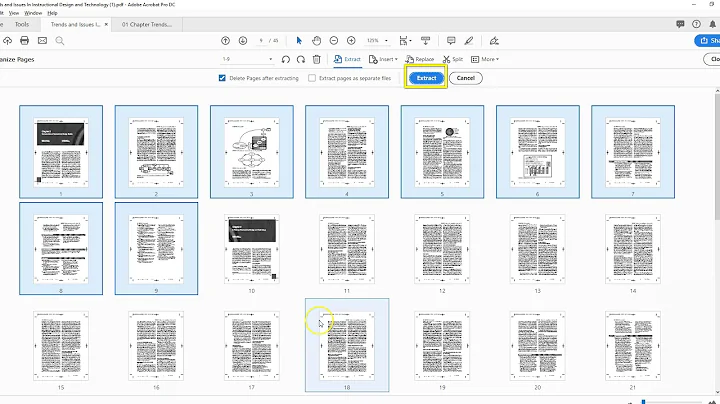
Task: Open the Help question mark icon
Action: point(696,24)
